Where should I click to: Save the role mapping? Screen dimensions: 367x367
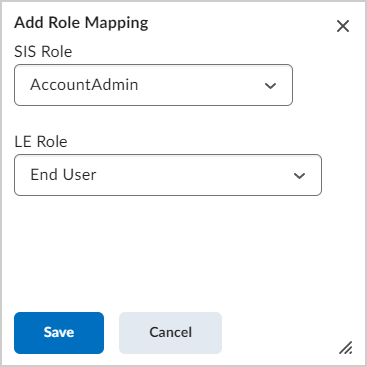[59, 333]
